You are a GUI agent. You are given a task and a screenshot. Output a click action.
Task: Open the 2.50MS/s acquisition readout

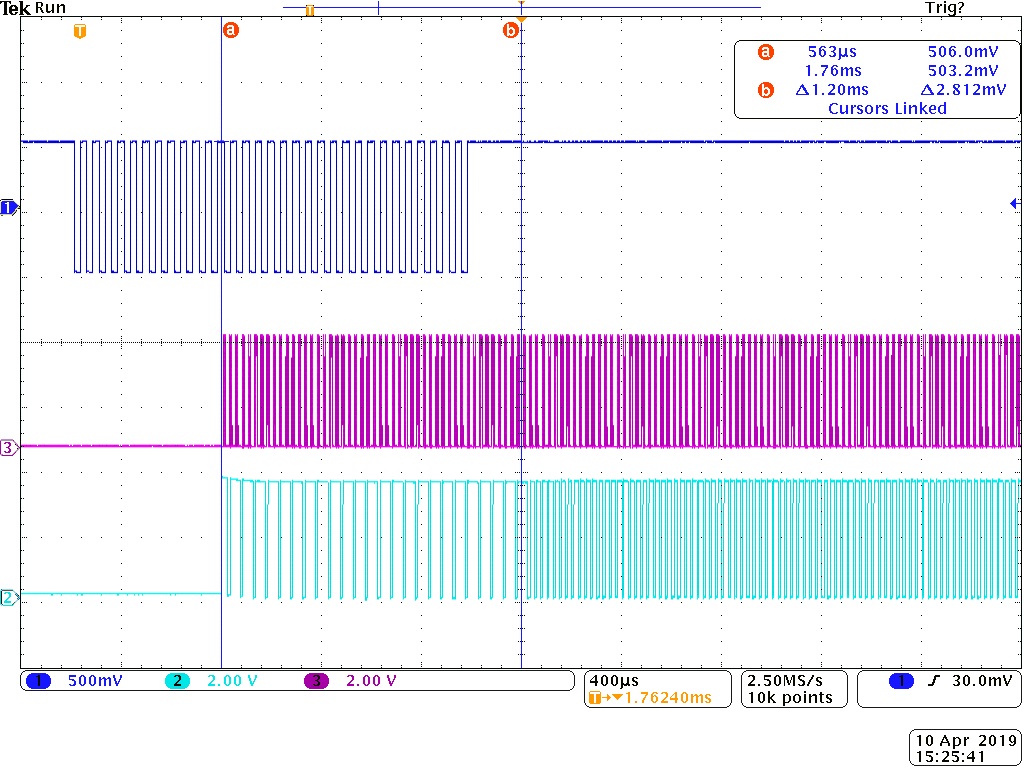(x=794, y=689)
